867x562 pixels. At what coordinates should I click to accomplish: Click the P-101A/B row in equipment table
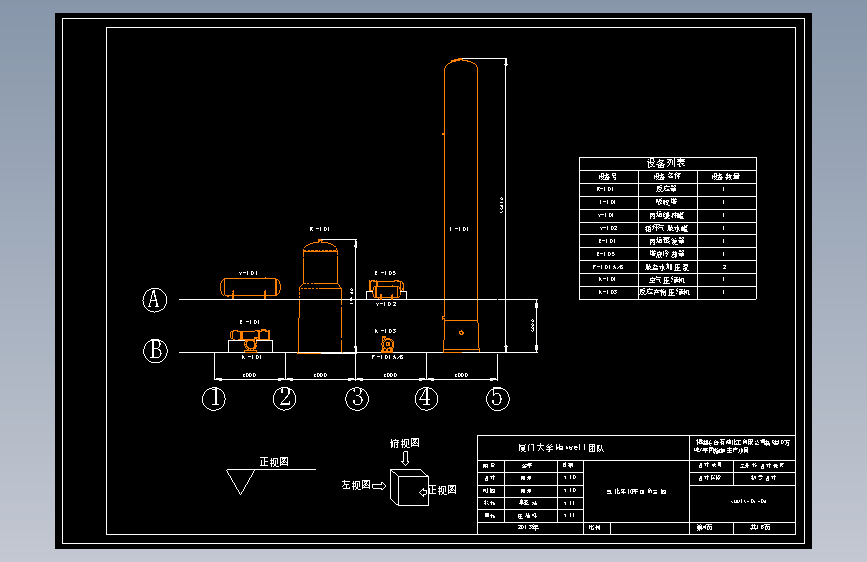coord(667,267)
